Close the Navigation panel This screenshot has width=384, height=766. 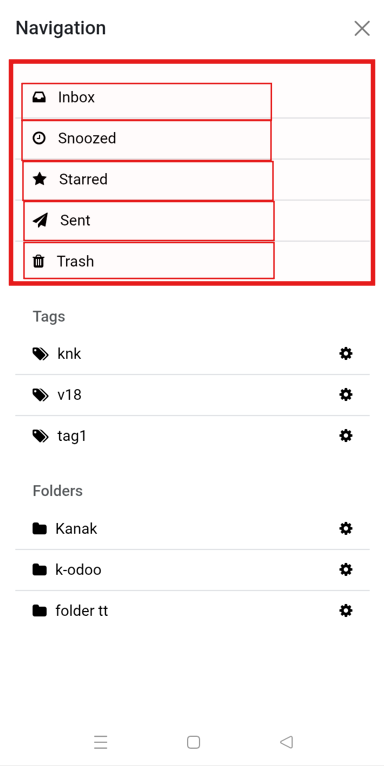pyautogui.click(x=362, y=28)
